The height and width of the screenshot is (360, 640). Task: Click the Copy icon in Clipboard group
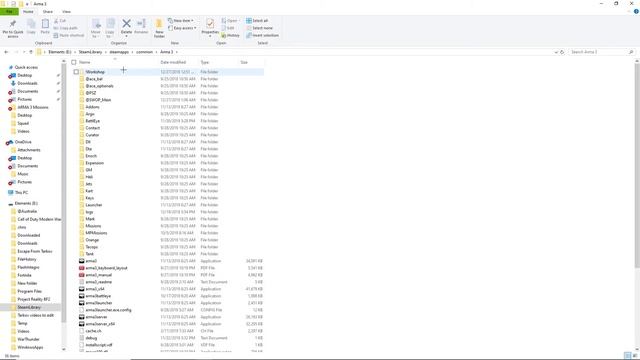[x=31, y=24]
